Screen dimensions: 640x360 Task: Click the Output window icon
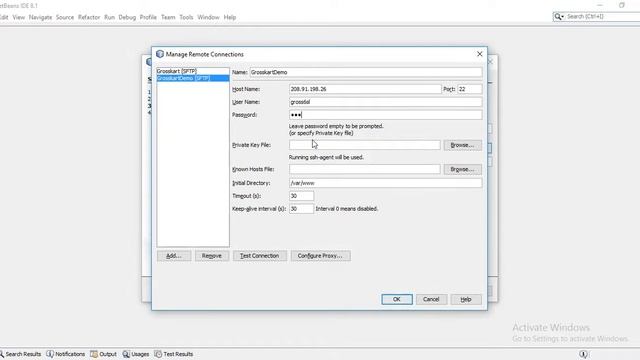(x=94, y=354)
